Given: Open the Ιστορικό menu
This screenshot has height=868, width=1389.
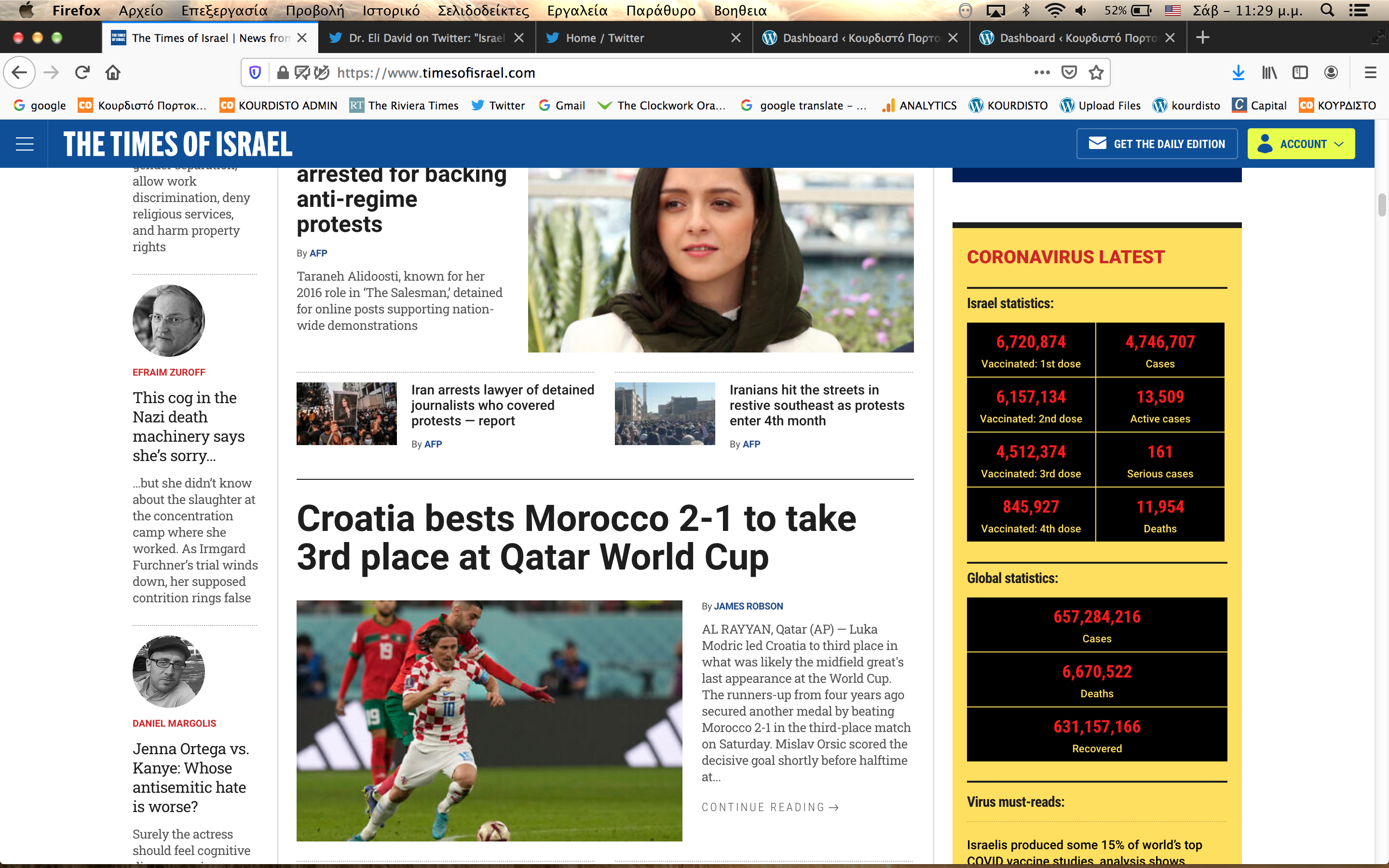Looking at the screenshot, I should 391,10.
